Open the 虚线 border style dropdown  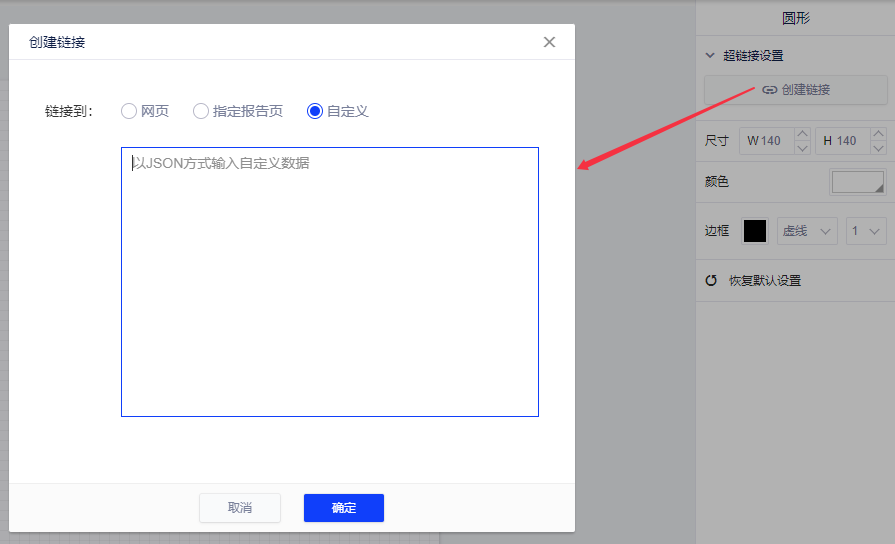click(807, 231)
